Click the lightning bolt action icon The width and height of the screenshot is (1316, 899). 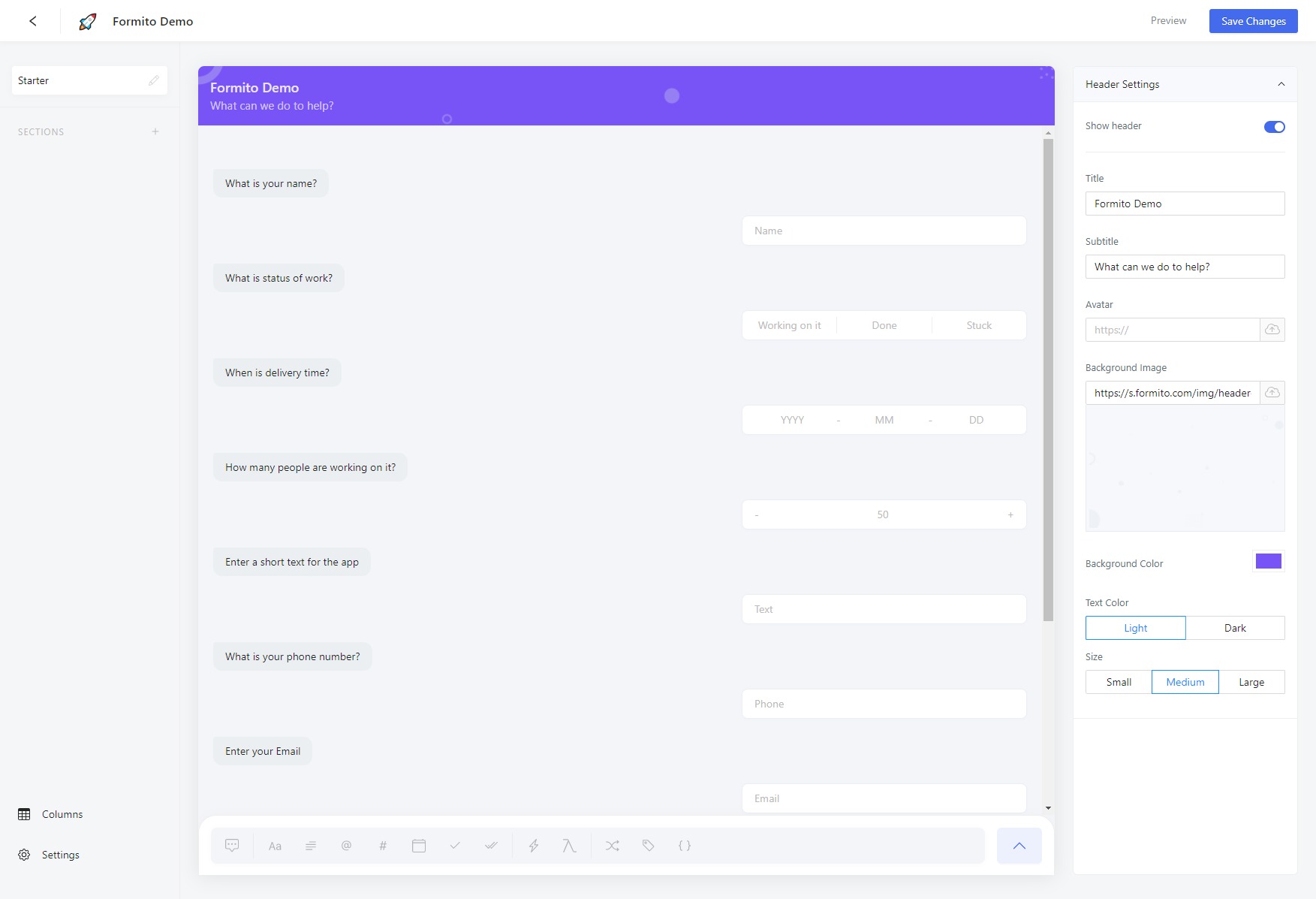coord(534,846)
